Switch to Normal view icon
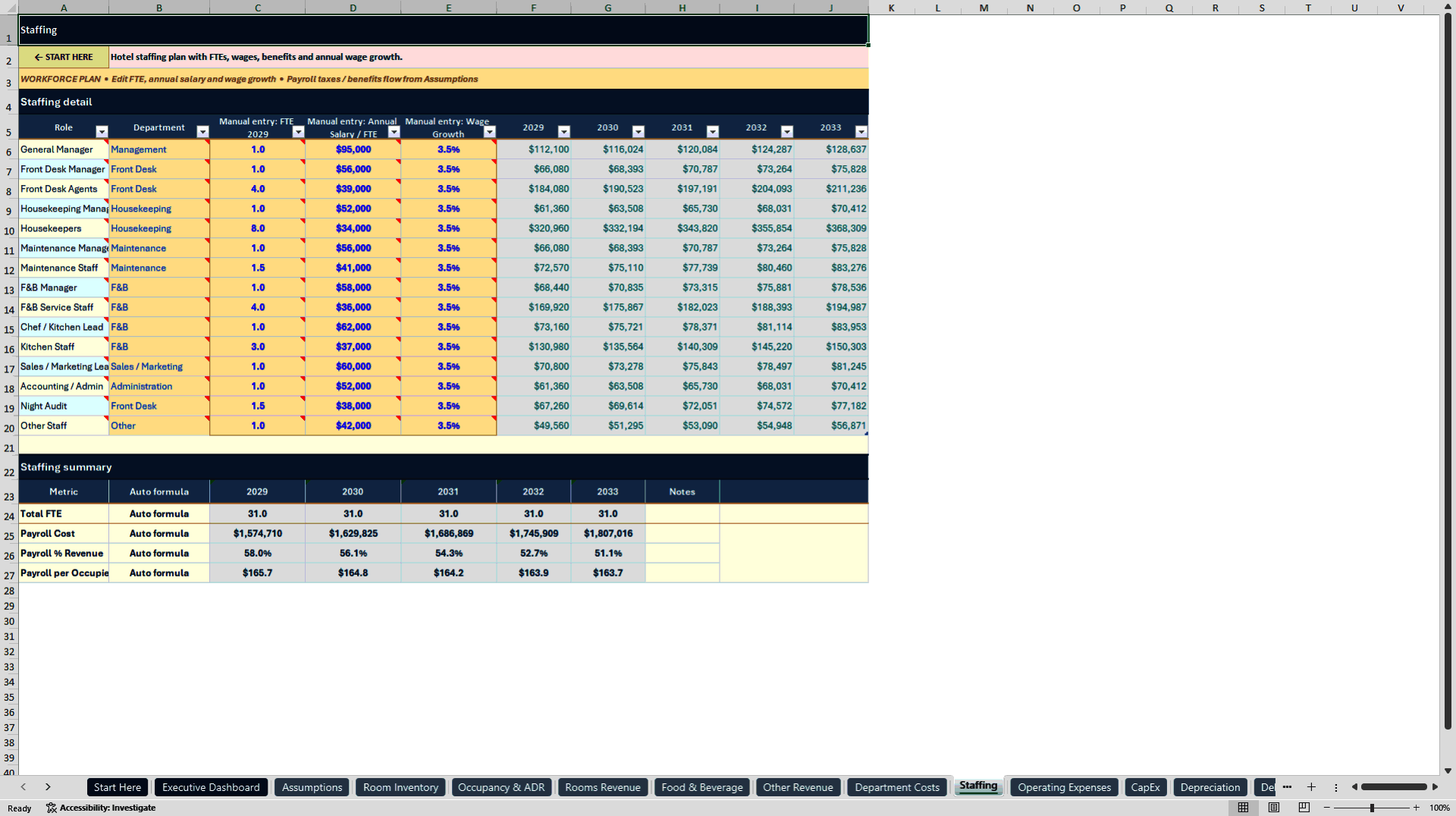This screenshot has height=816, width=1456. click(x=1243, y=808)
